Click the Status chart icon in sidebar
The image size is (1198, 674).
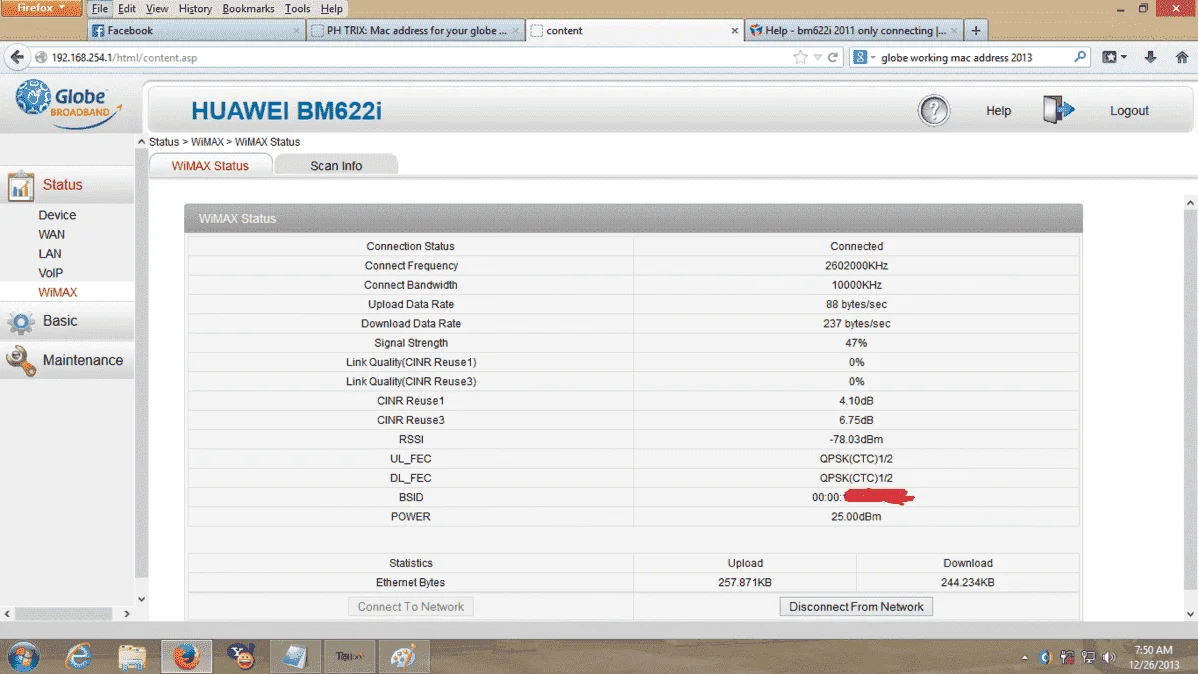pos(21,186)
